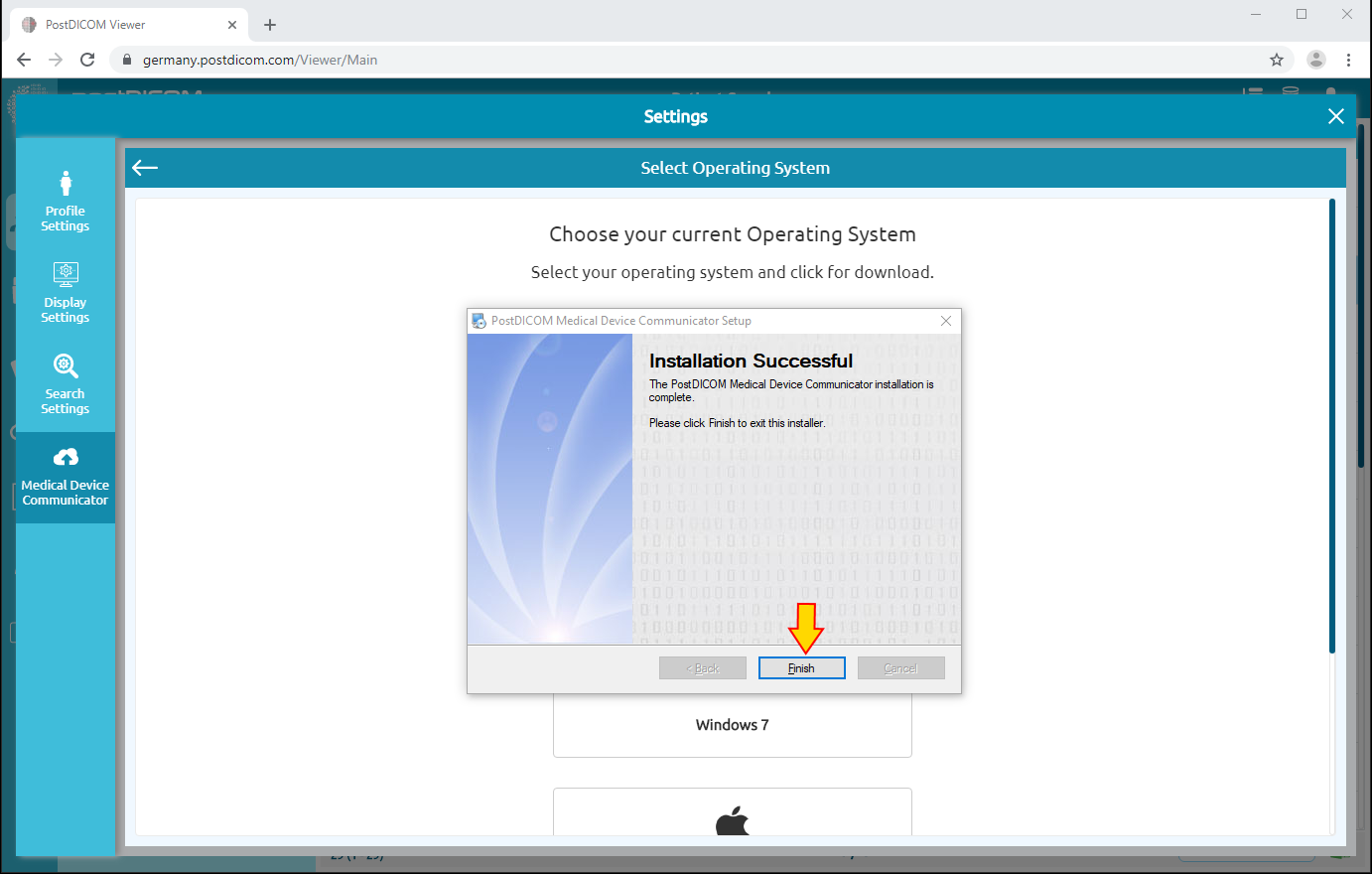The image size is (1372, 874).
Task: Minimize the Chrome browser window
Action: [1256, 14]
